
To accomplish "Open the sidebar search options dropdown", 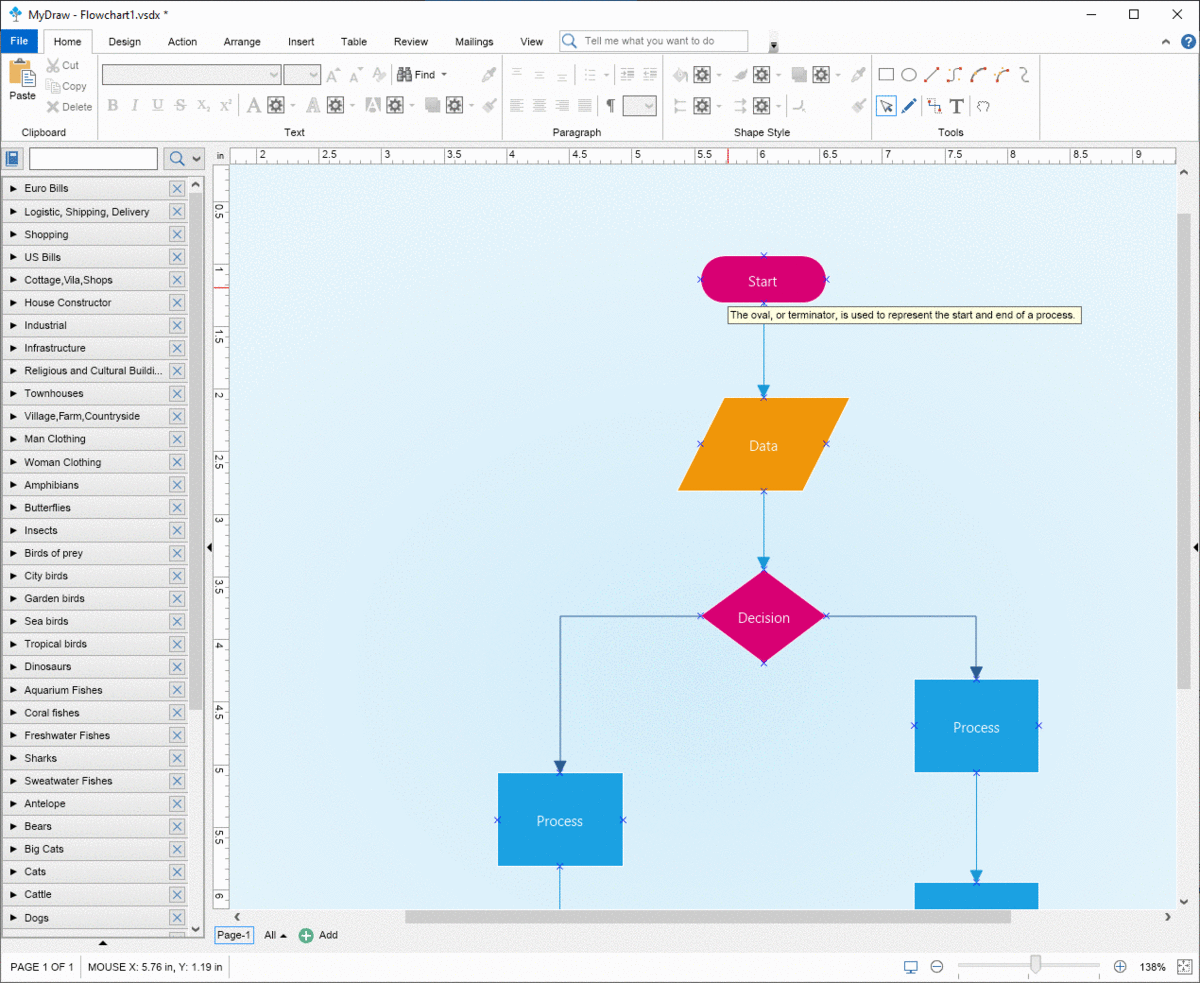I will (x=196, y=158).
